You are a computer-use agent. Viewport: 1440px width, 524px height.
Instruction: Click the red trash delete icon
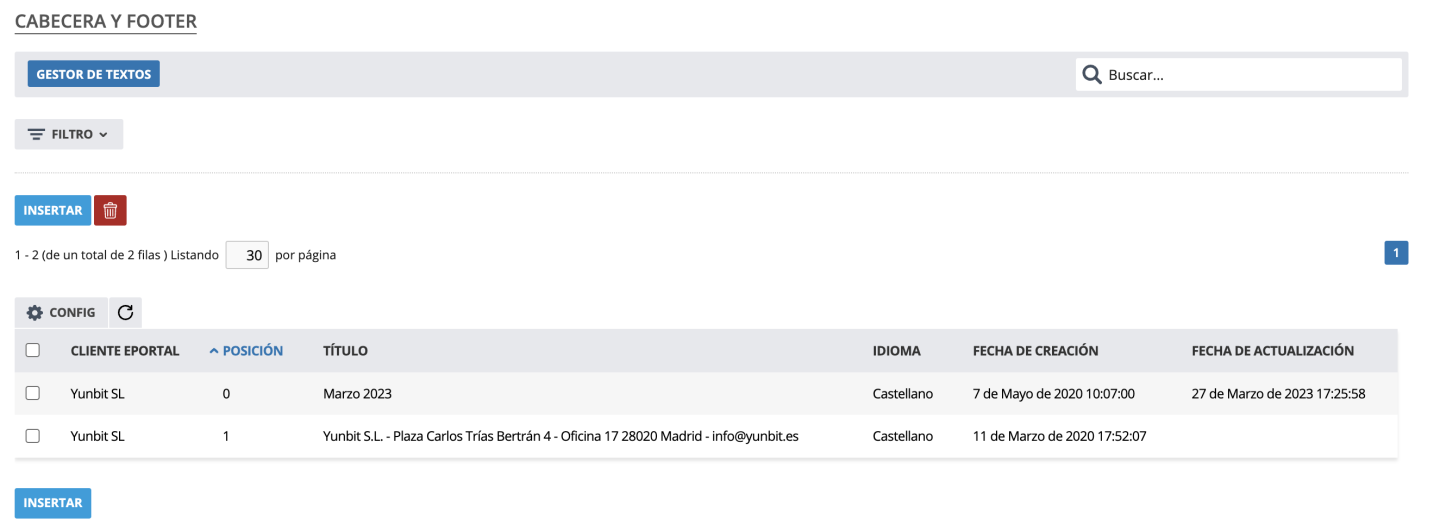[110, 211]
